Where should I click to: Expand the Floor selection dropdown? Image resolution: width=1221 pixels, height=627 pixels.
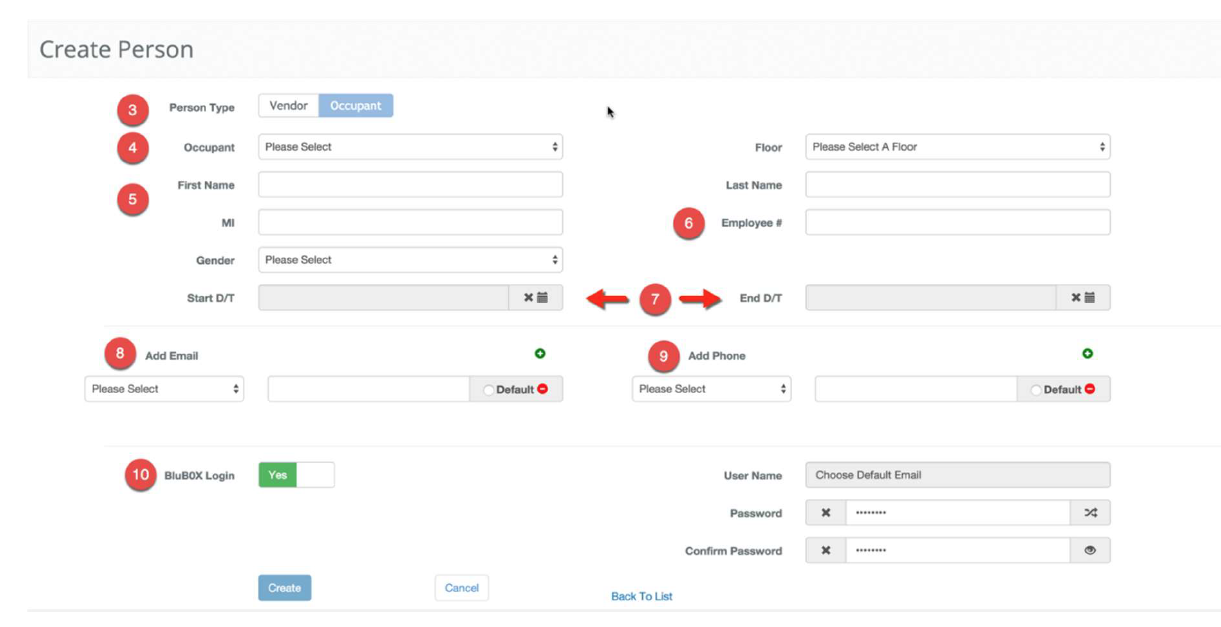957,147
